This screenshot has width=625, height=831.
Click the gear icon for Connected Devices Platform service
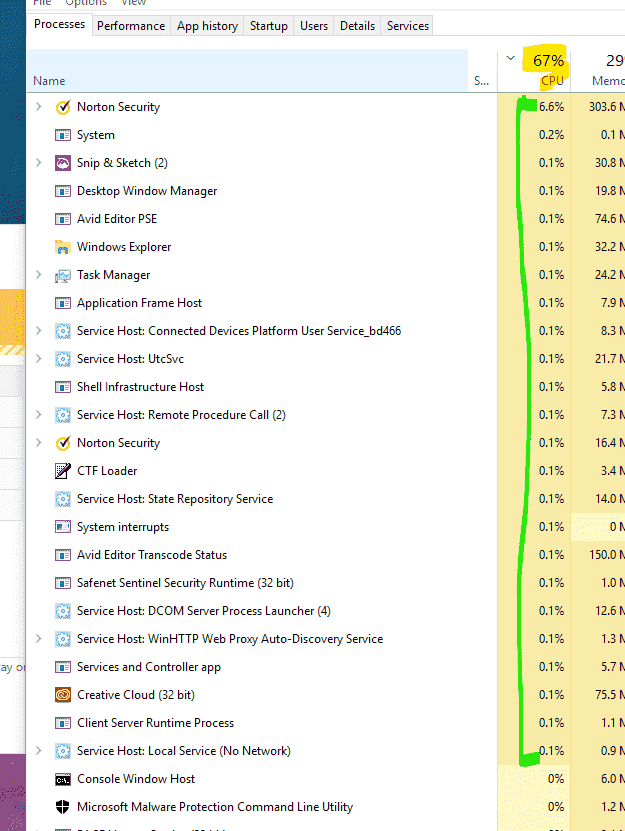(x=63, y=331)
